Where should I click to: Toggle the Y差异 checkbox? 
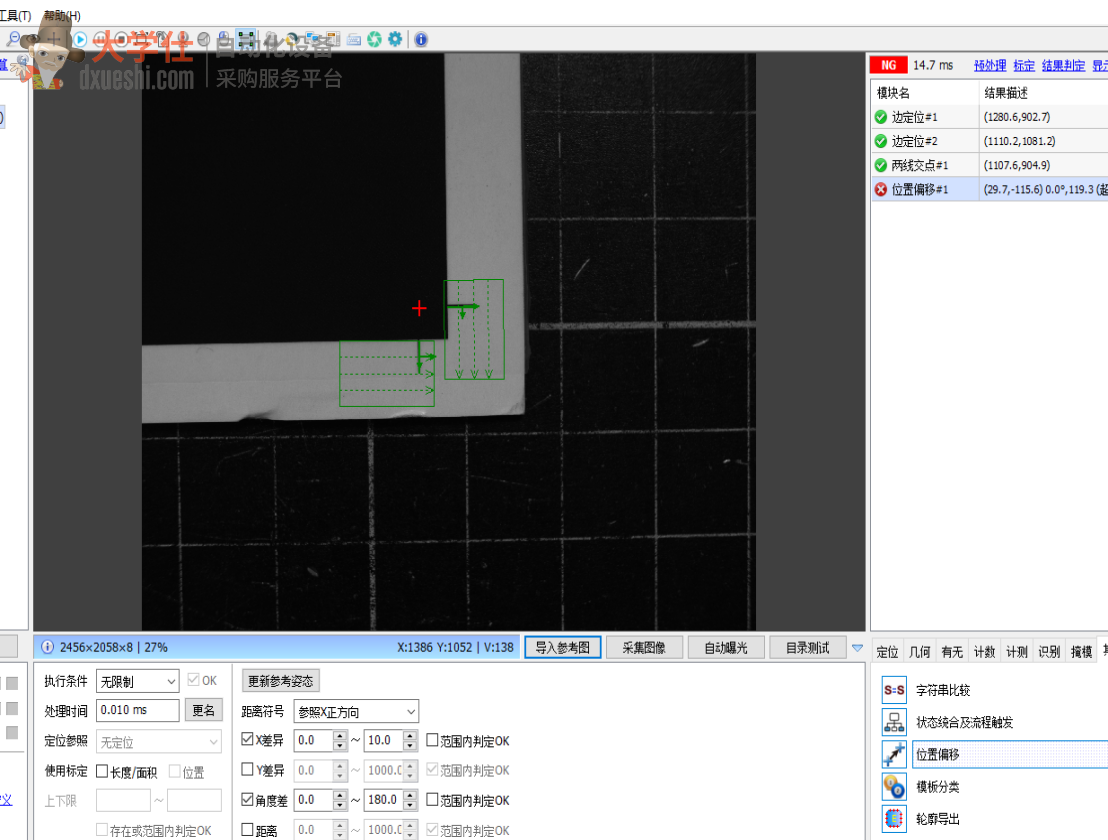click(247, 769)
